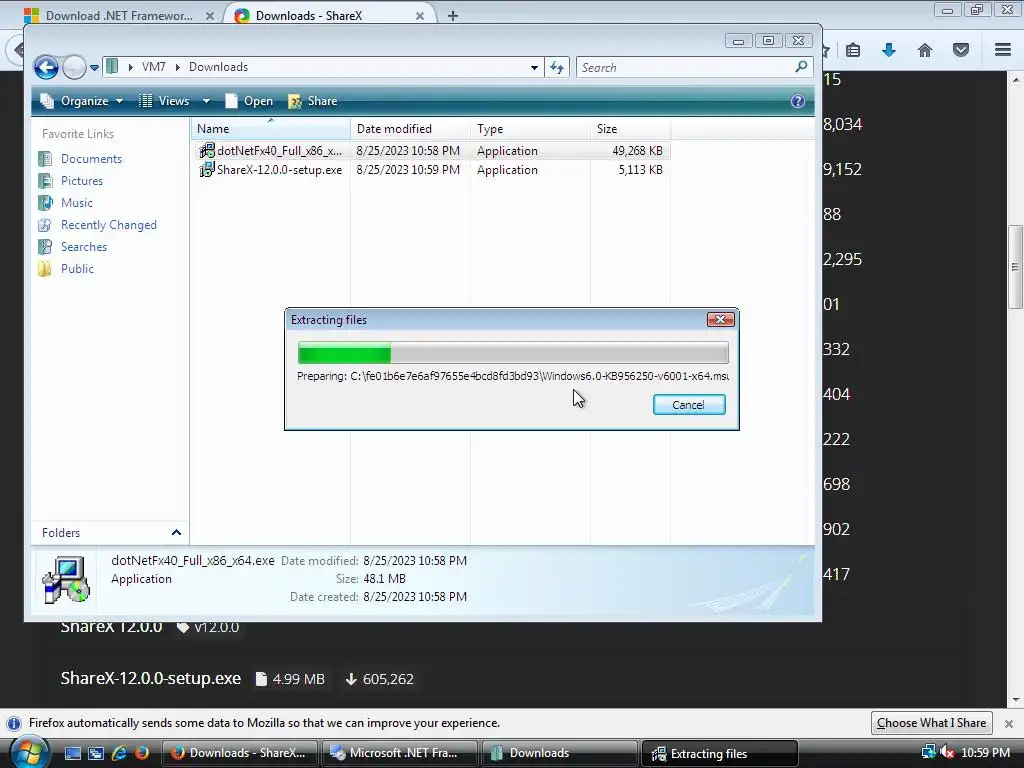Refresh the Downloads folder view

pos(557,67)
